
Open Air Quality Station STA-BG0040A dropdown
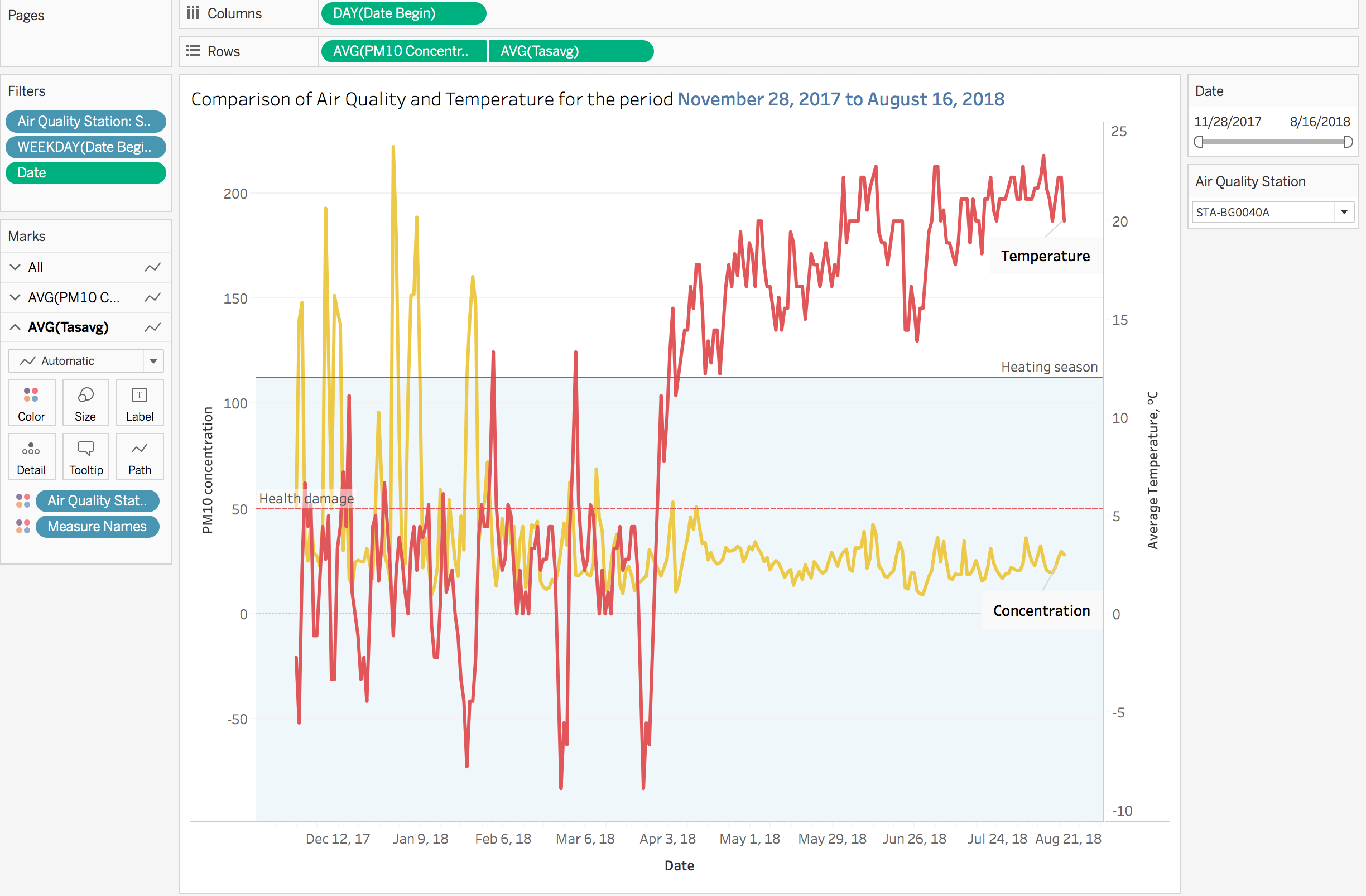(x=1273, y=213)
